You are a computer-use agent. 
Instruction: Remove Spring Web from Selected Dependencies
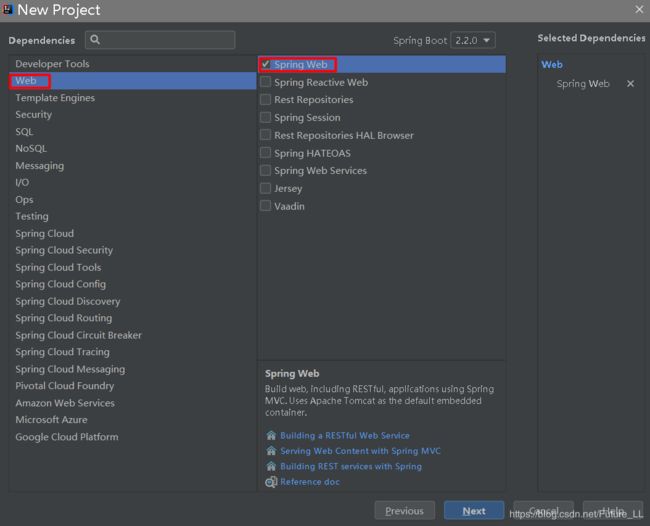click(x=630, y=84)
